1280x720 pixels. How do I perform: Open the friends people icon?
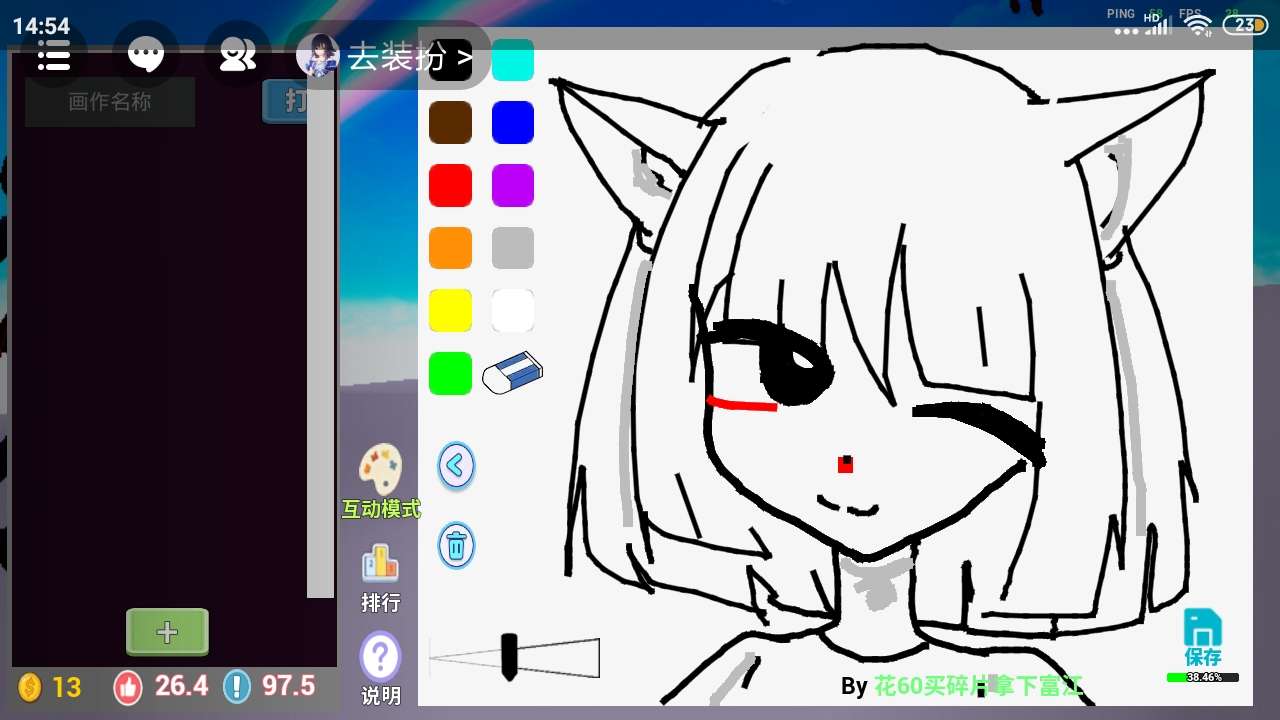(x=237, y=56)
